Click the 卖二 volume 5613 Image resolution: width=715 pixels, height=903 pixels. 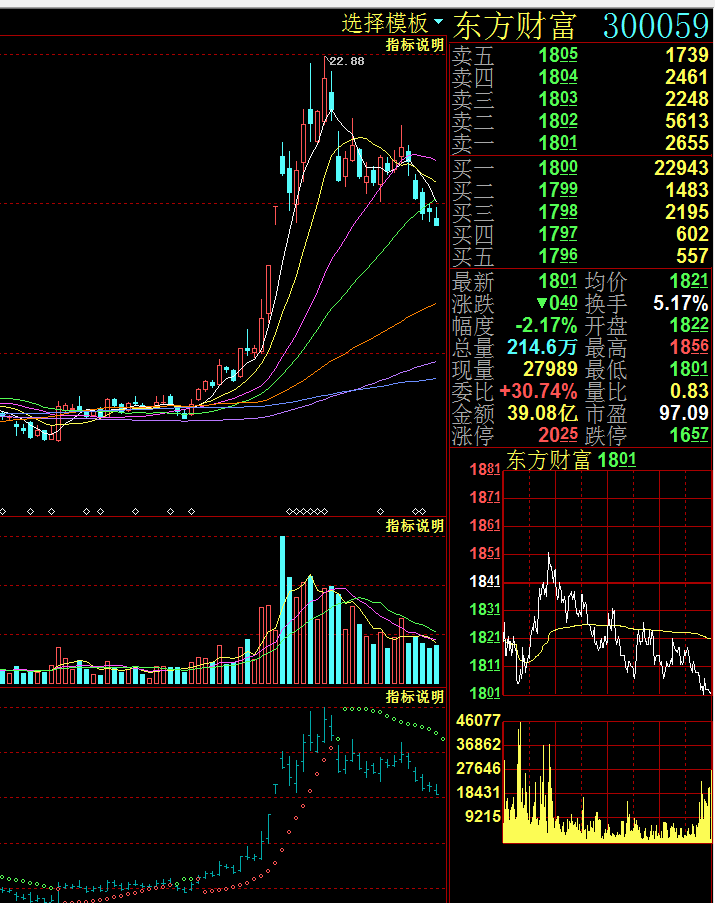687,121
